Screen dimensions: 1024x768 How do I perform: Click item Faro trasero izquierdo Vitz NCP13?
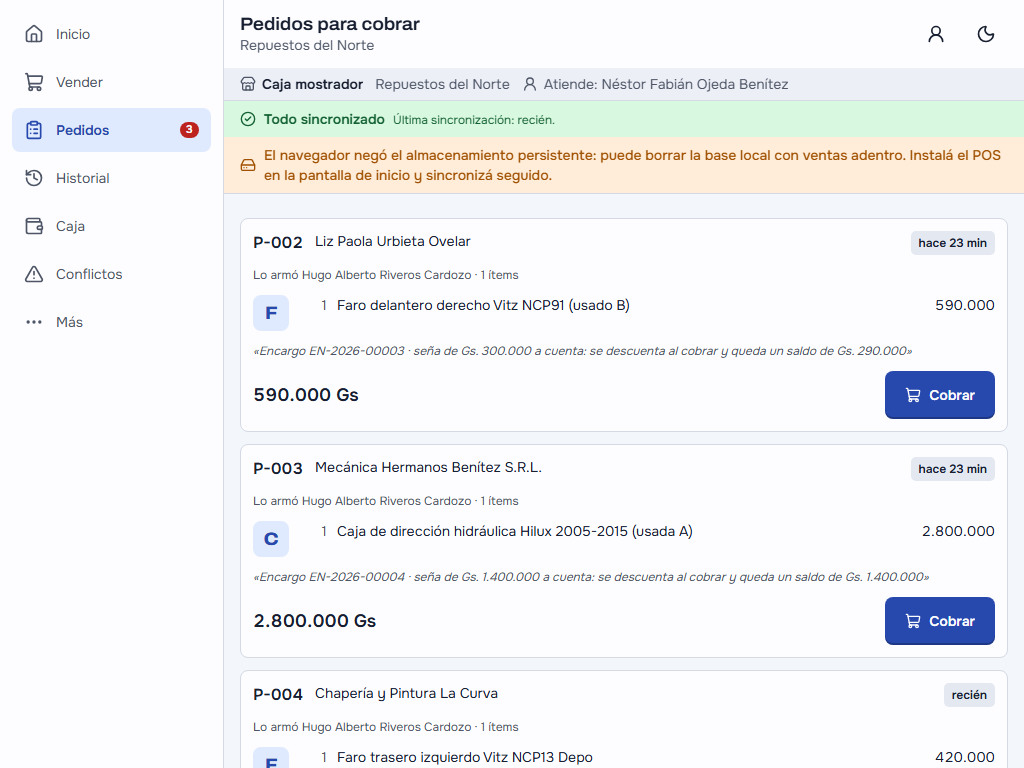coord(465,757)
